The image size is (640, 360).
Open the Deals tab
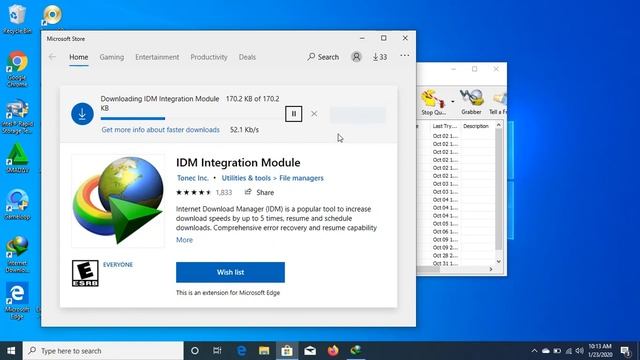[247, 57]
